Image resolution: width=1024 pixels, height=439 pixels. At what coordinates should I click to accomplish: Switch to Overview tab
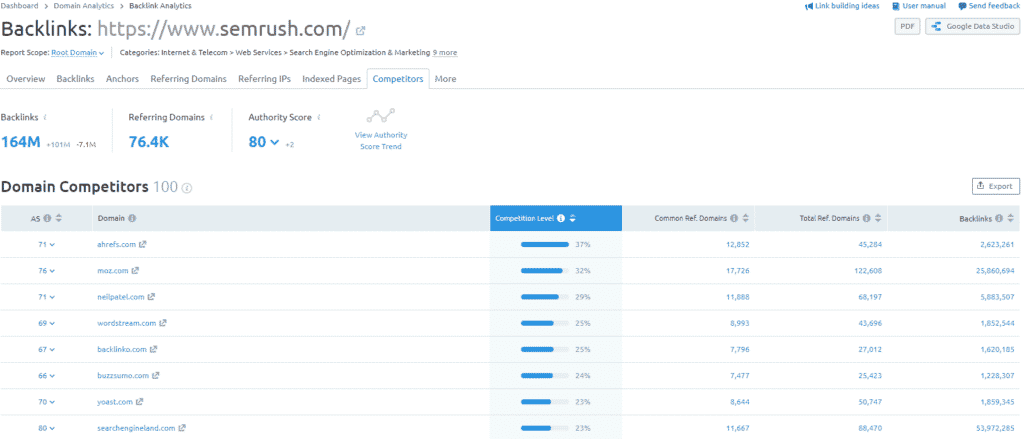tap(26, 78)
